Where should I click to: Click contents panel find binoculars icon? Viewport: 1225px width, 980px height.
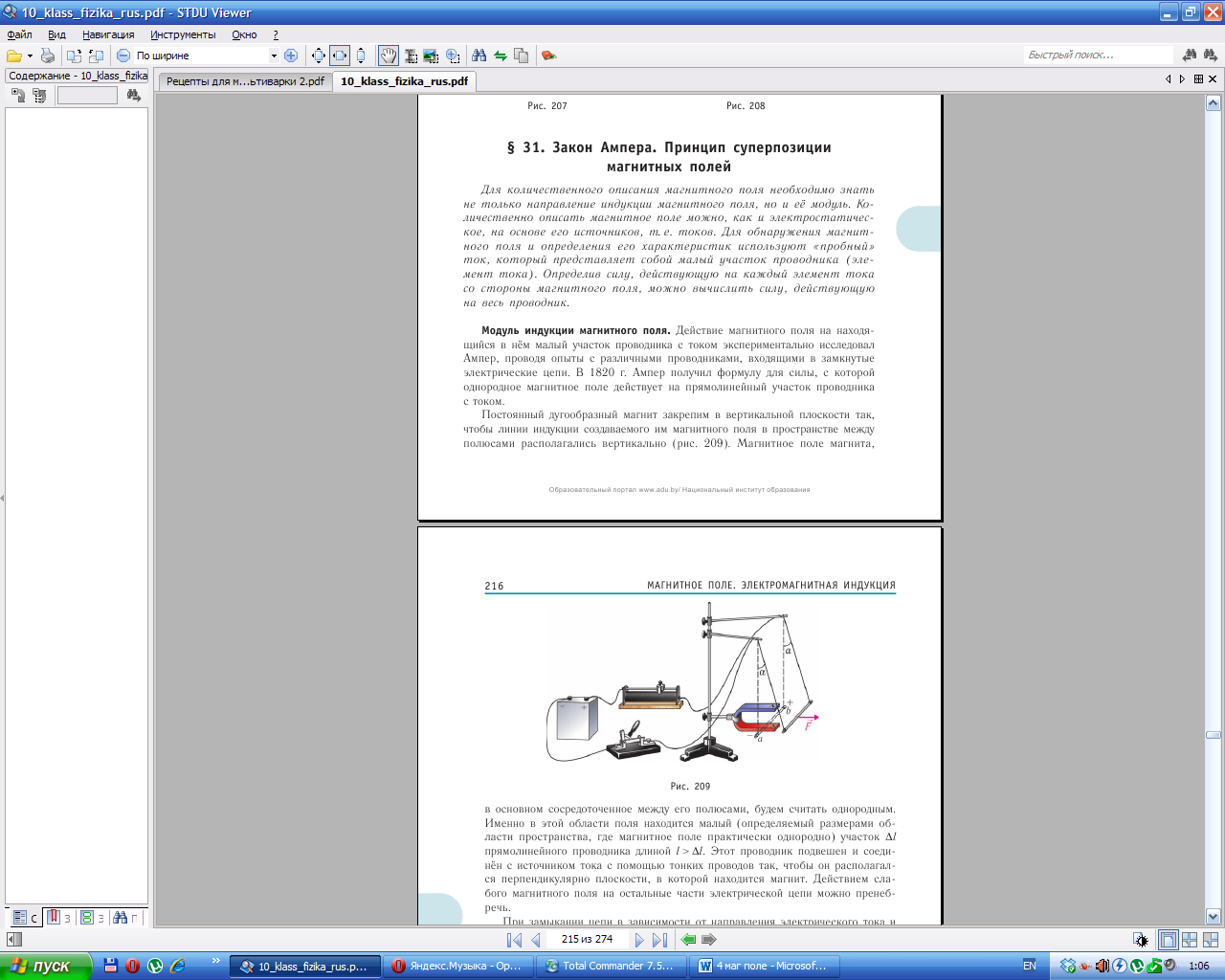coord(133,95)
